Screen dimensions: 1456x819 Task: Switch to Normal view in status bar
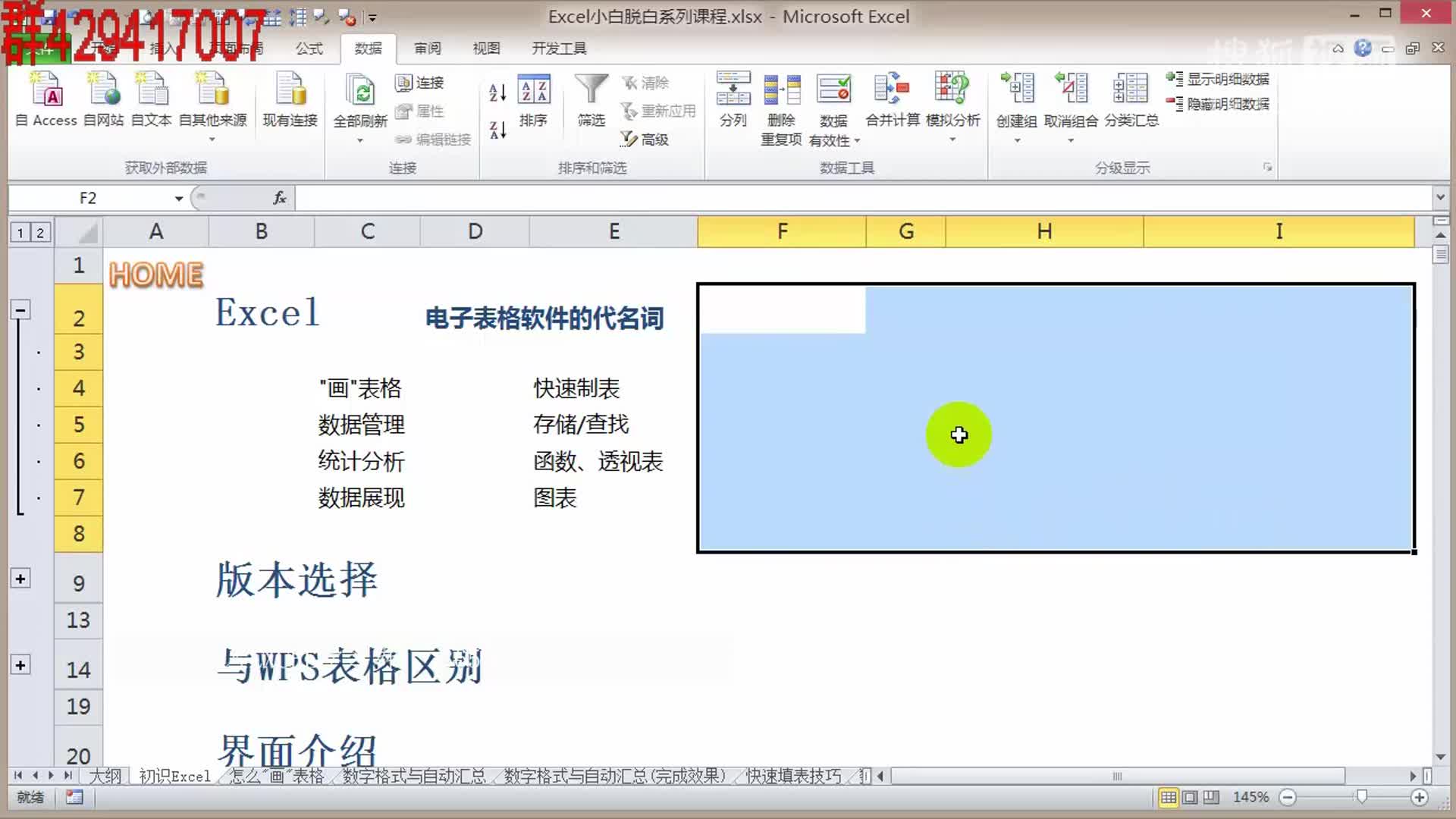(x=1169, y=797)
